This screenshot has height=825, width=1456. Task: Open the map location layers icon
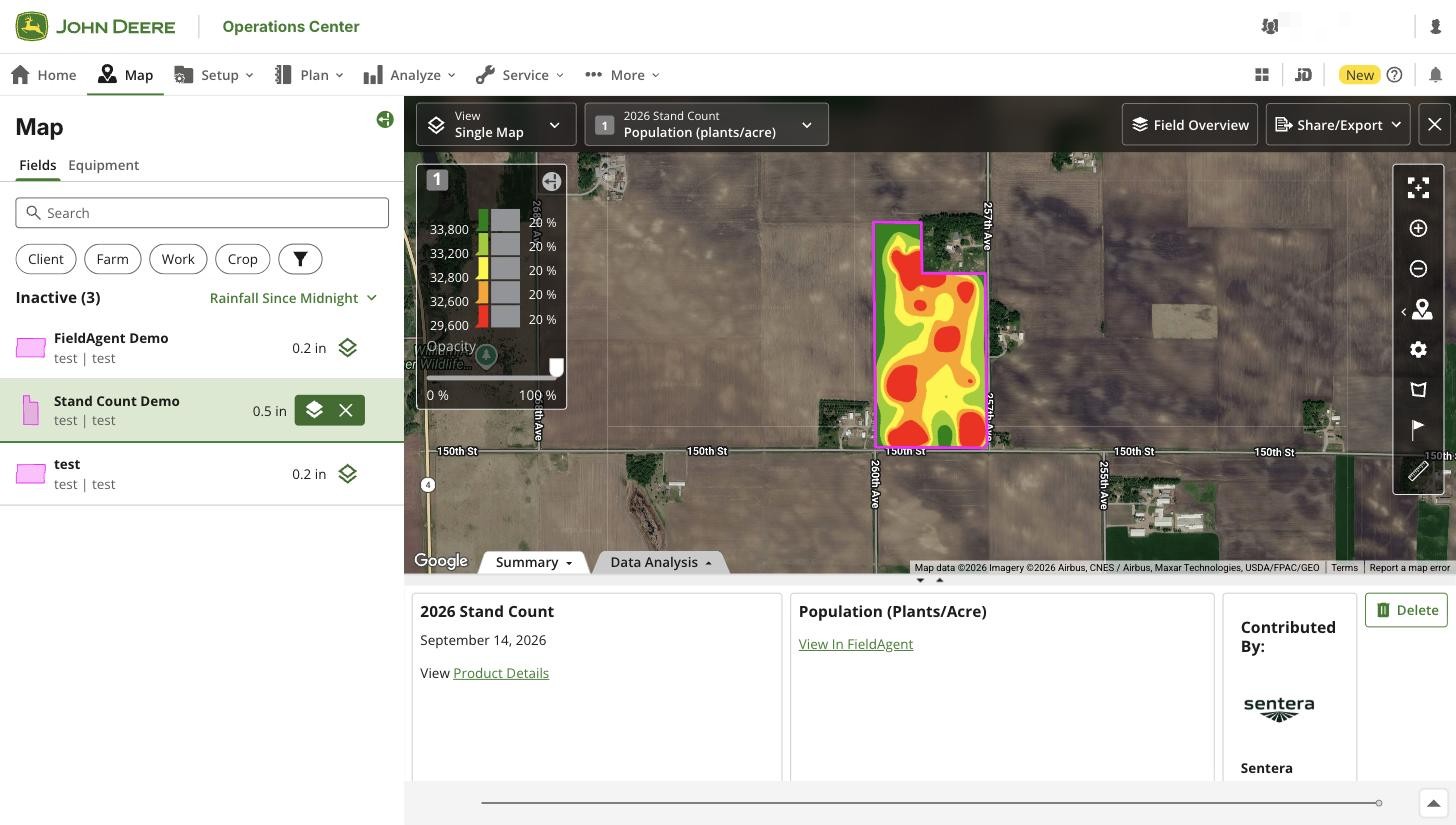[x=1421, y=311]
